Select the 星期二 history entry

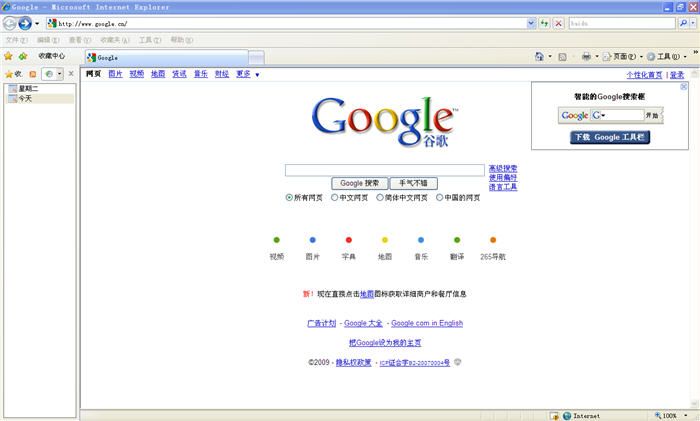(x=40, y=88)
